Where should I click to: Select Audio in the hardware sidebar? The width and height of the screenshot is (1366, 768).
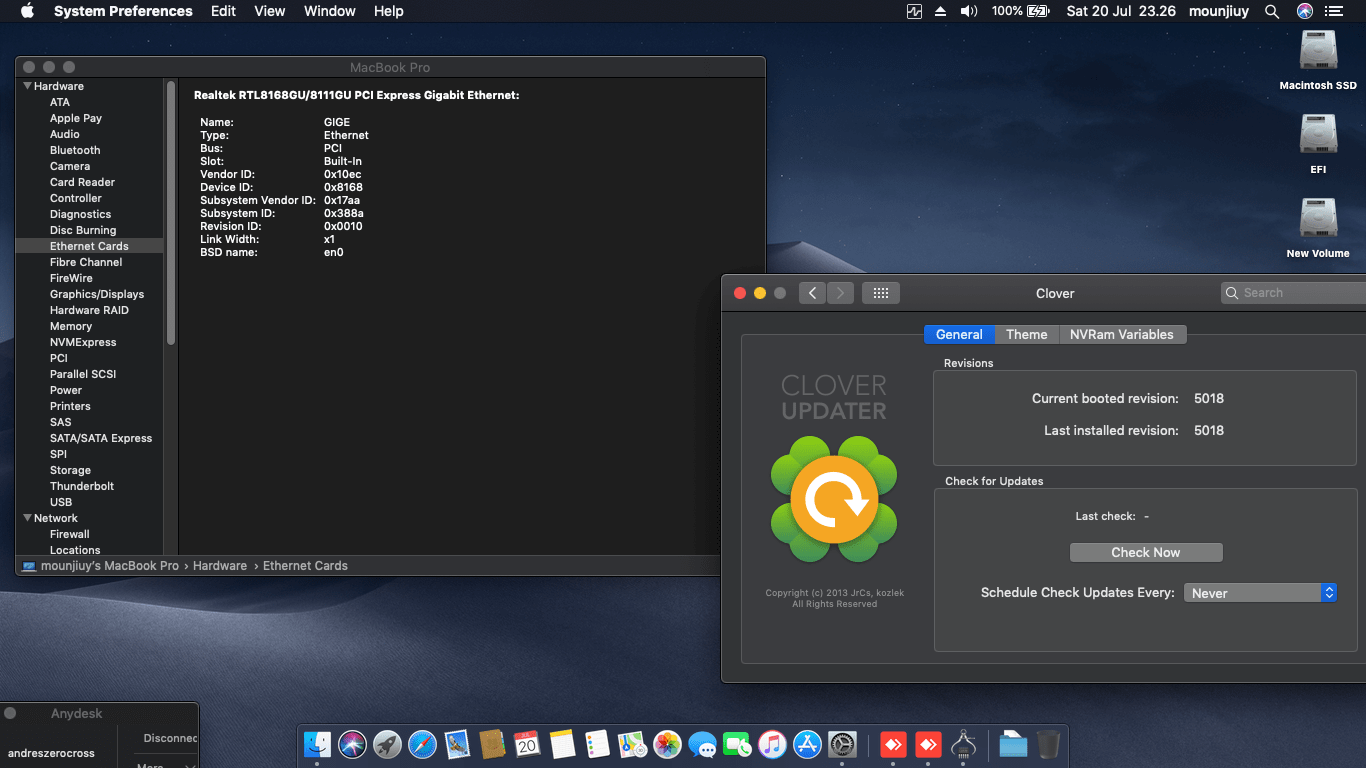[x=65, y=134]
